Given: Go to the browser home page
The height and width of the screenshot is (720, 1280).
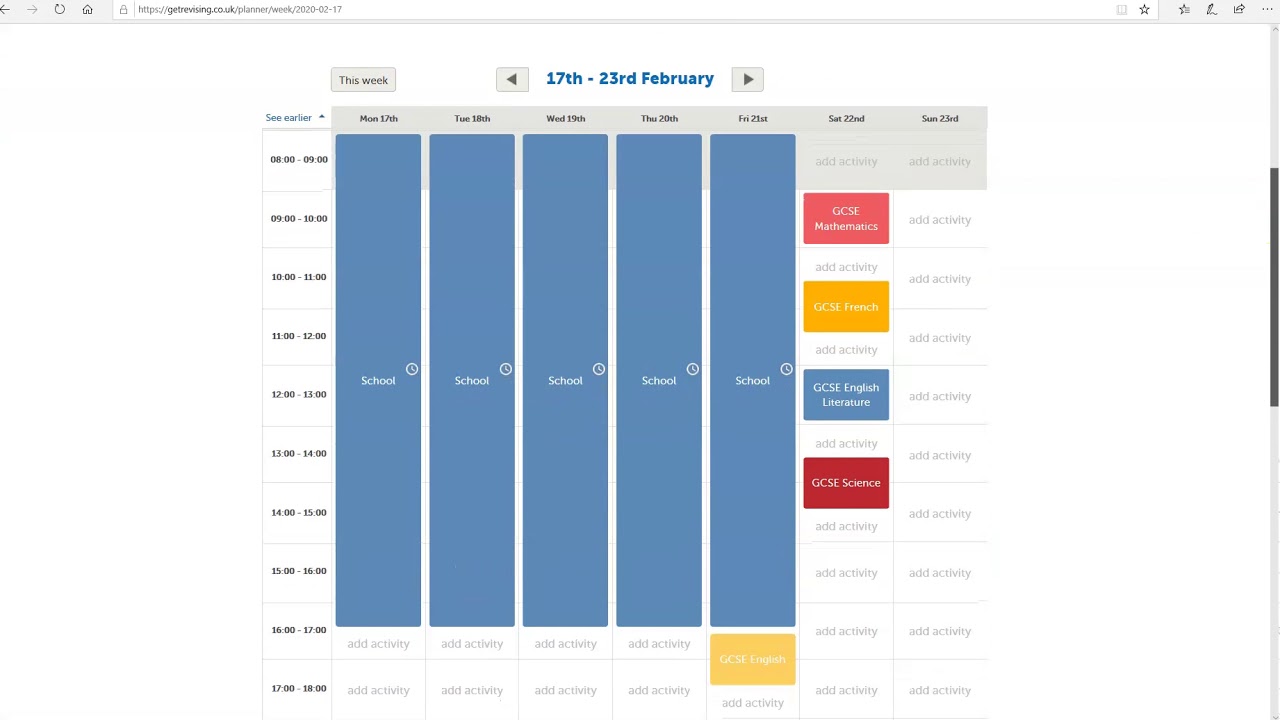Looking at the screenshot, I should 87,9.
